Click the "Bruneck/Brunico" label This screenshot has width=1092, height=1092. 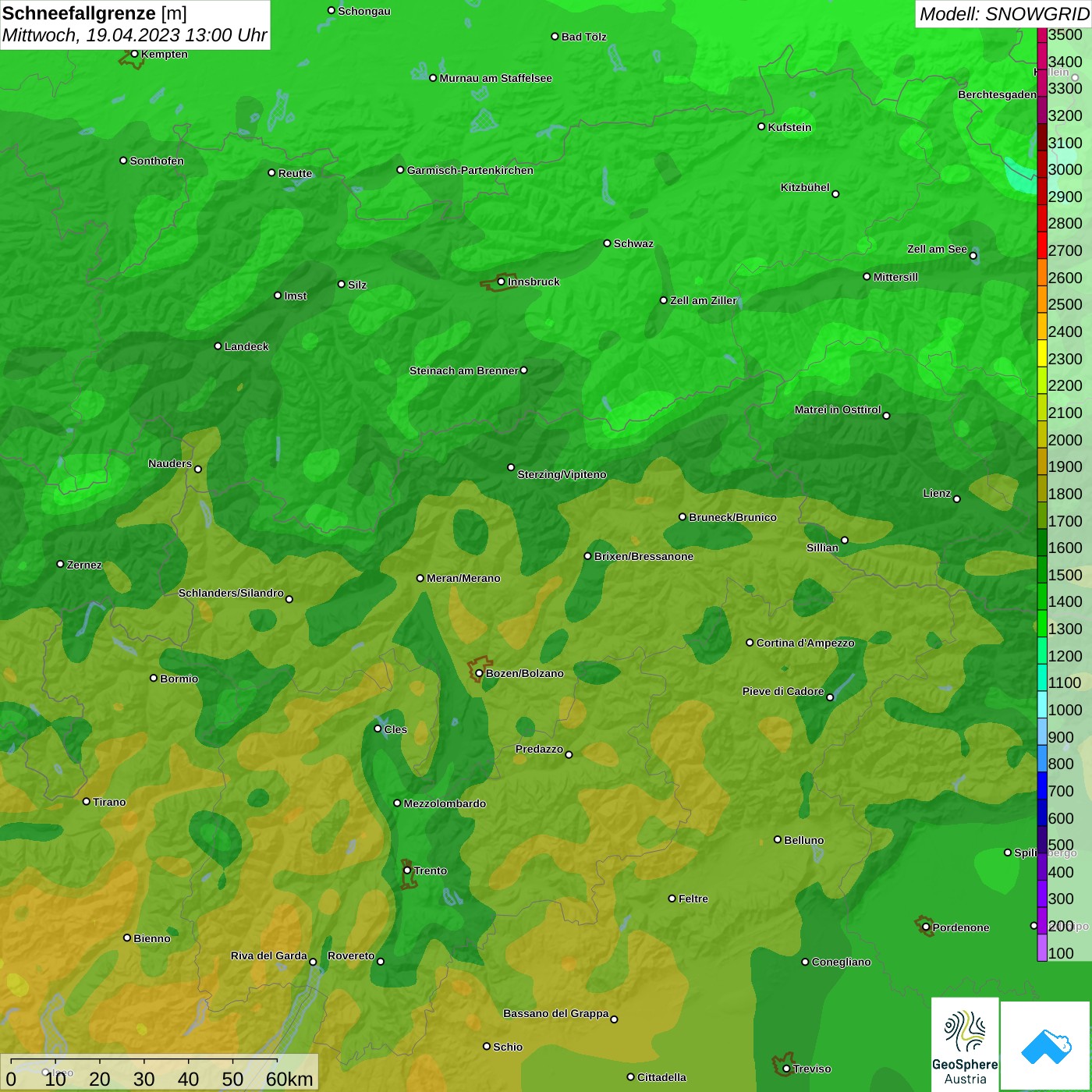click(733, 517)
